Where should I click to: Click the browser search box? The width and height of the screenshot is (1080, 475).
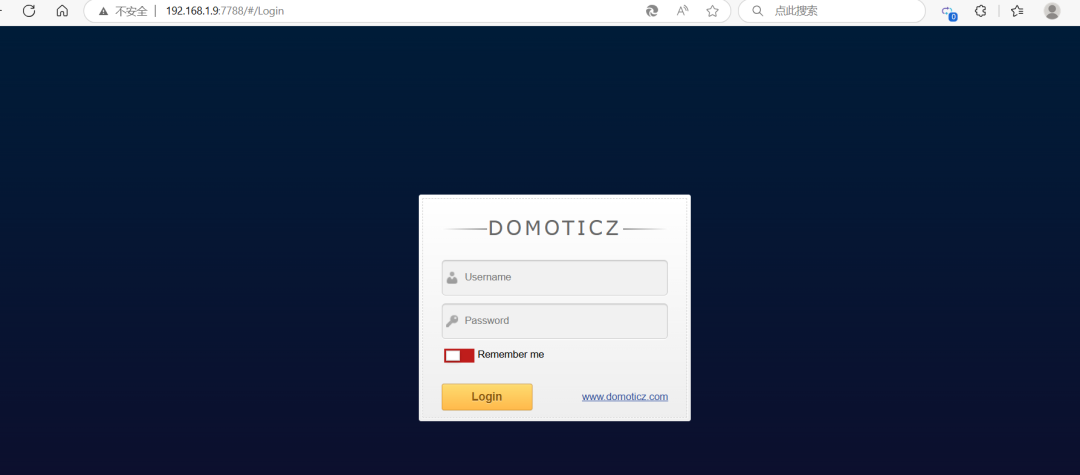831,11
